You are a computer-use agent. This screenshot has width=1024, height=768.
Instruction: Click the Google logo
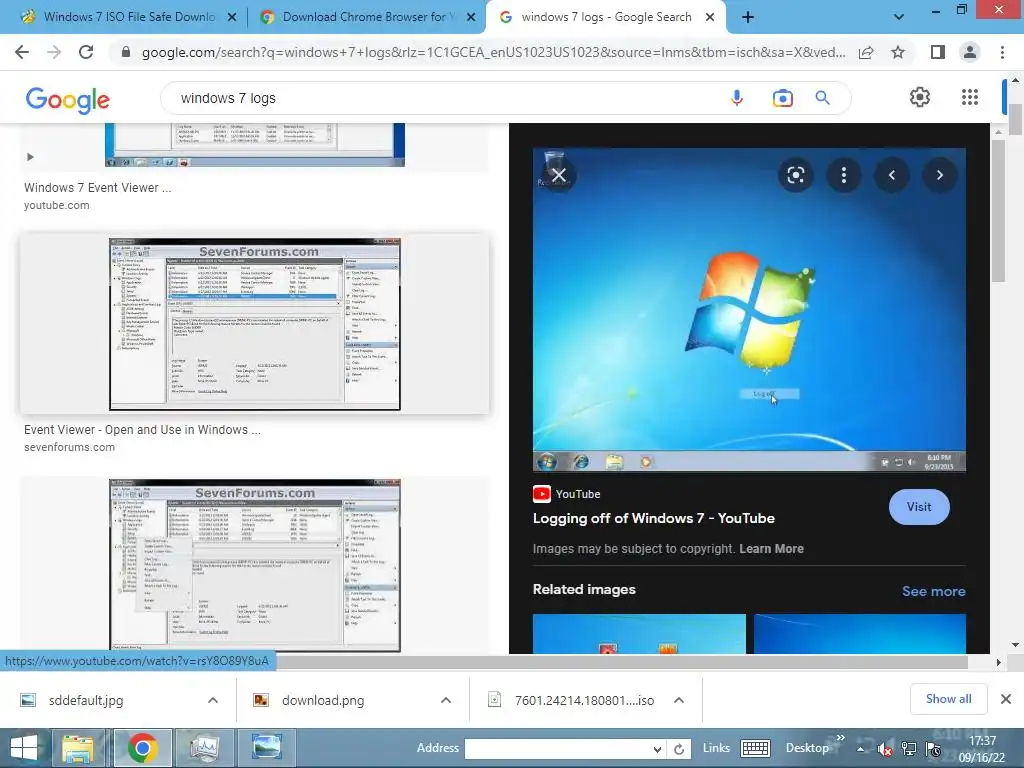(x=67, y=99)
